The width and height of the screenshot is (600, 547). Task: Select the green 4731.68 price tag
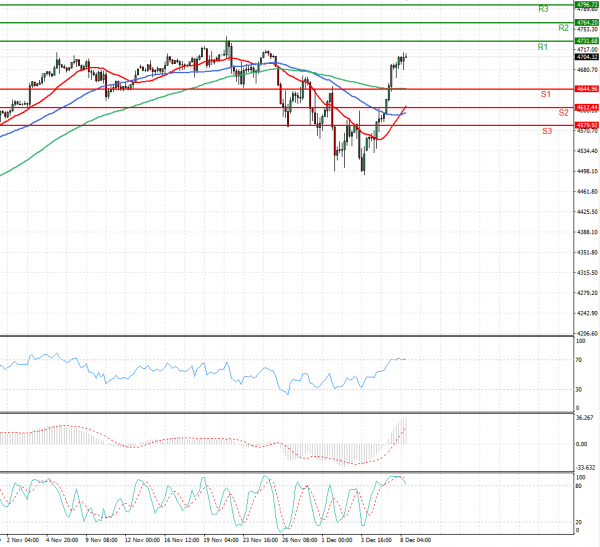point(587,41)
